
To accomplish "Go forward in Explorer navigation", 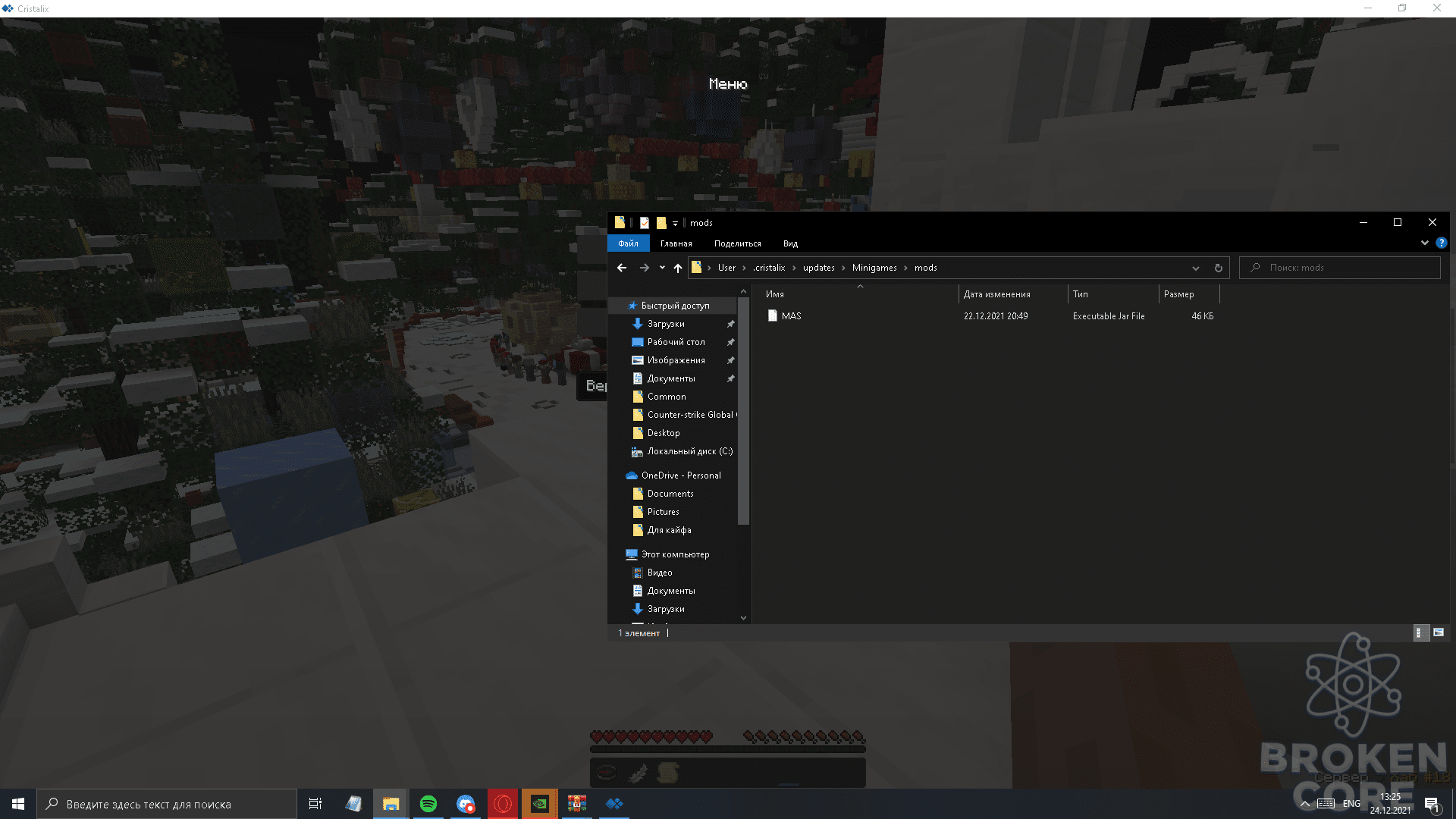I will tap(644, 268).
